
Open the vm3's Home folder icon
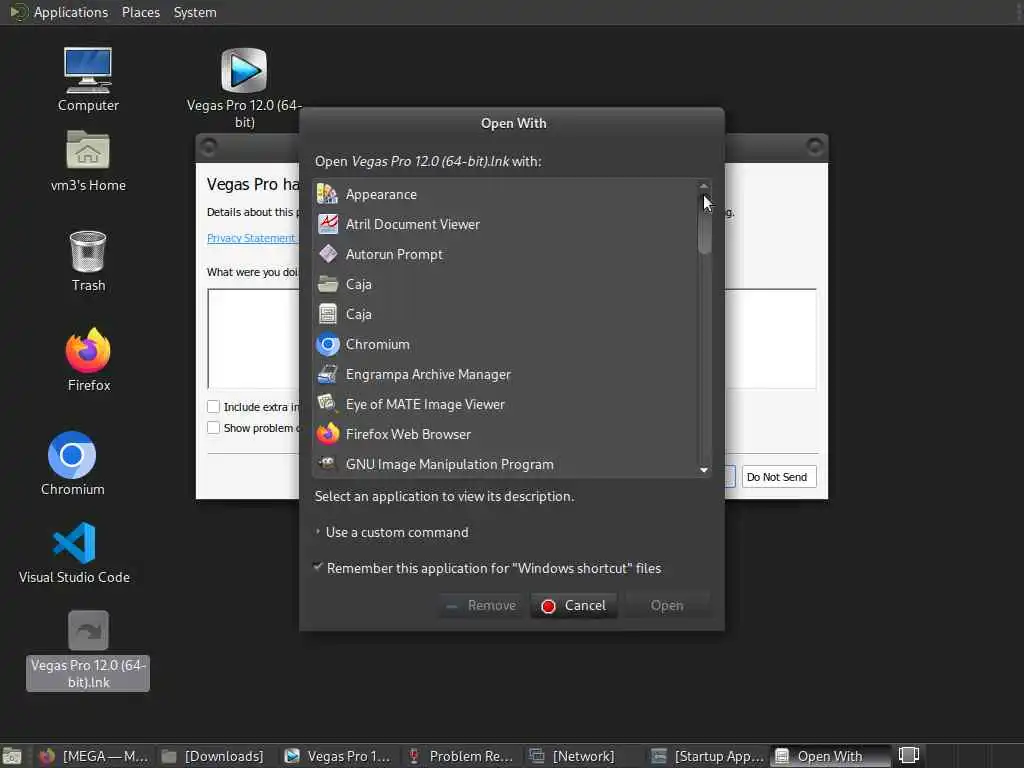(x=88, y=150)
